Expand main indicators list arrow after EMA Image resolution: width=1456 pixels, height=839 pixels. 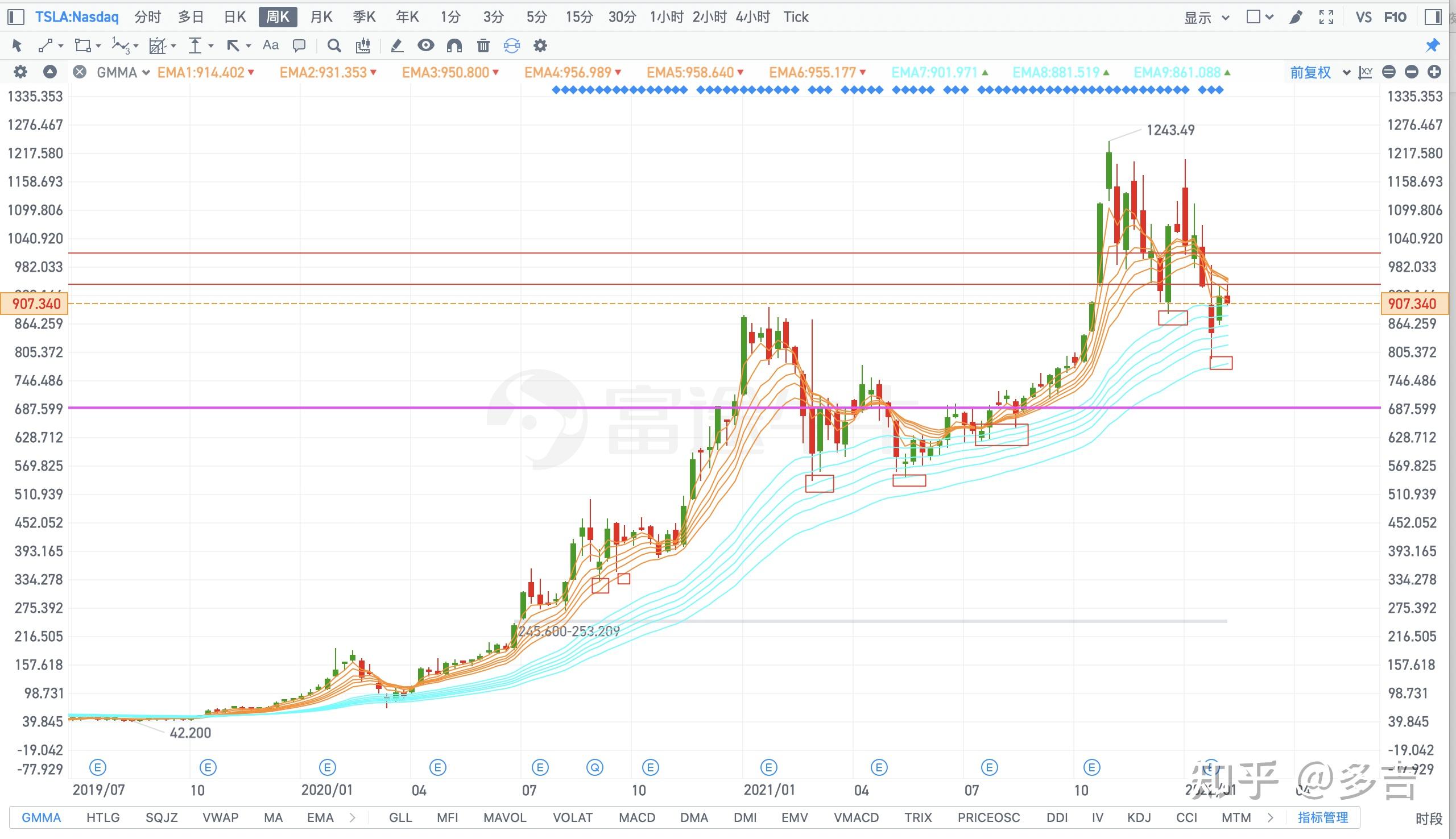click(x=353, y=817)
